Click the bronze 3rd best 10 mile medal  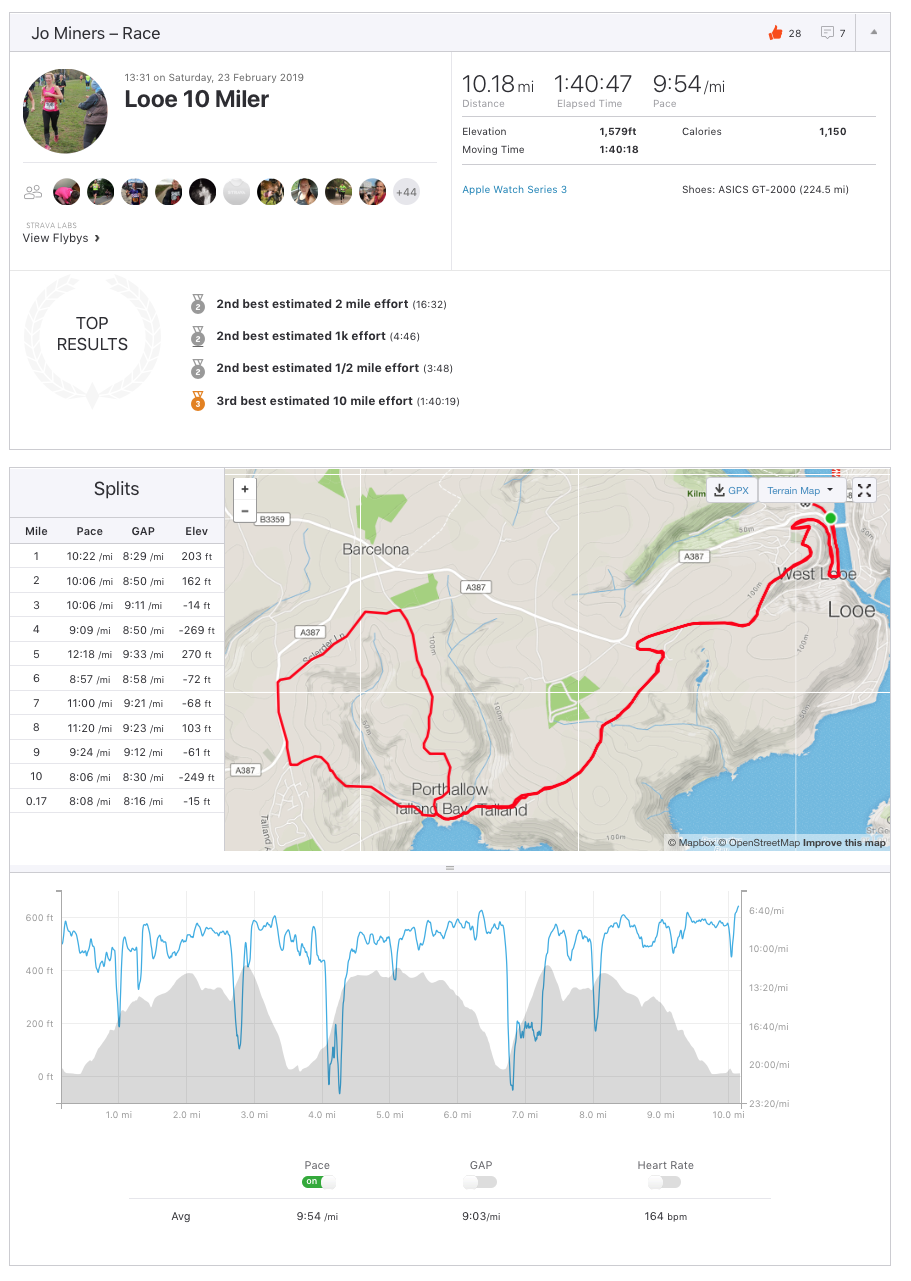pyautogui.click(x=198, y=401)
